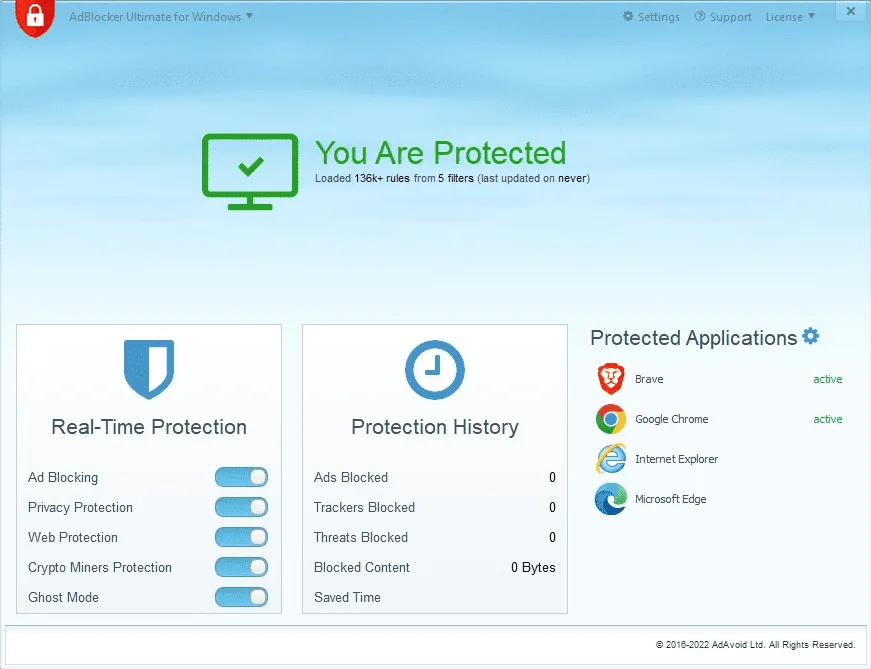Open the AdBlocker Ultimate for Windows dropdown
This screenshot has width=871, height=669.
pos(161,17)
